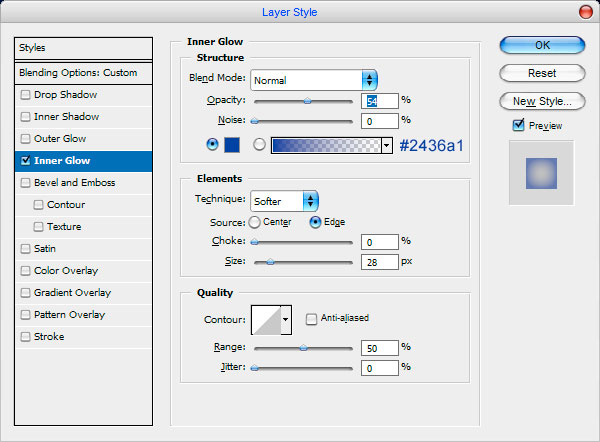Image resolution: width=600 pixels, height=442 pixels.
Task: Click the Jitter value field
Action: 380,368
